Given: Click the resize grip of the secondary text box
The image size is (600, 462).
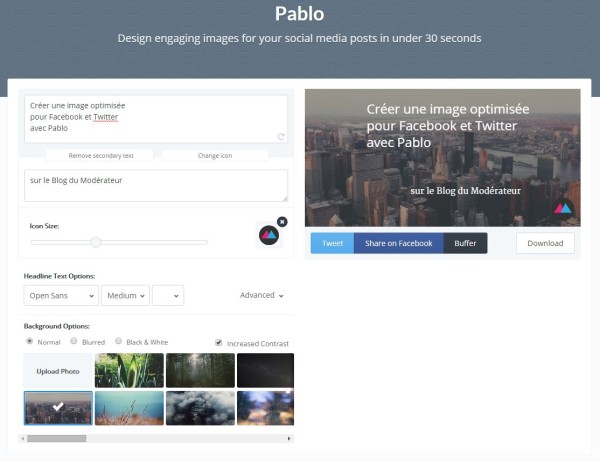Looking at the screenshot, I should pos(285,199).
